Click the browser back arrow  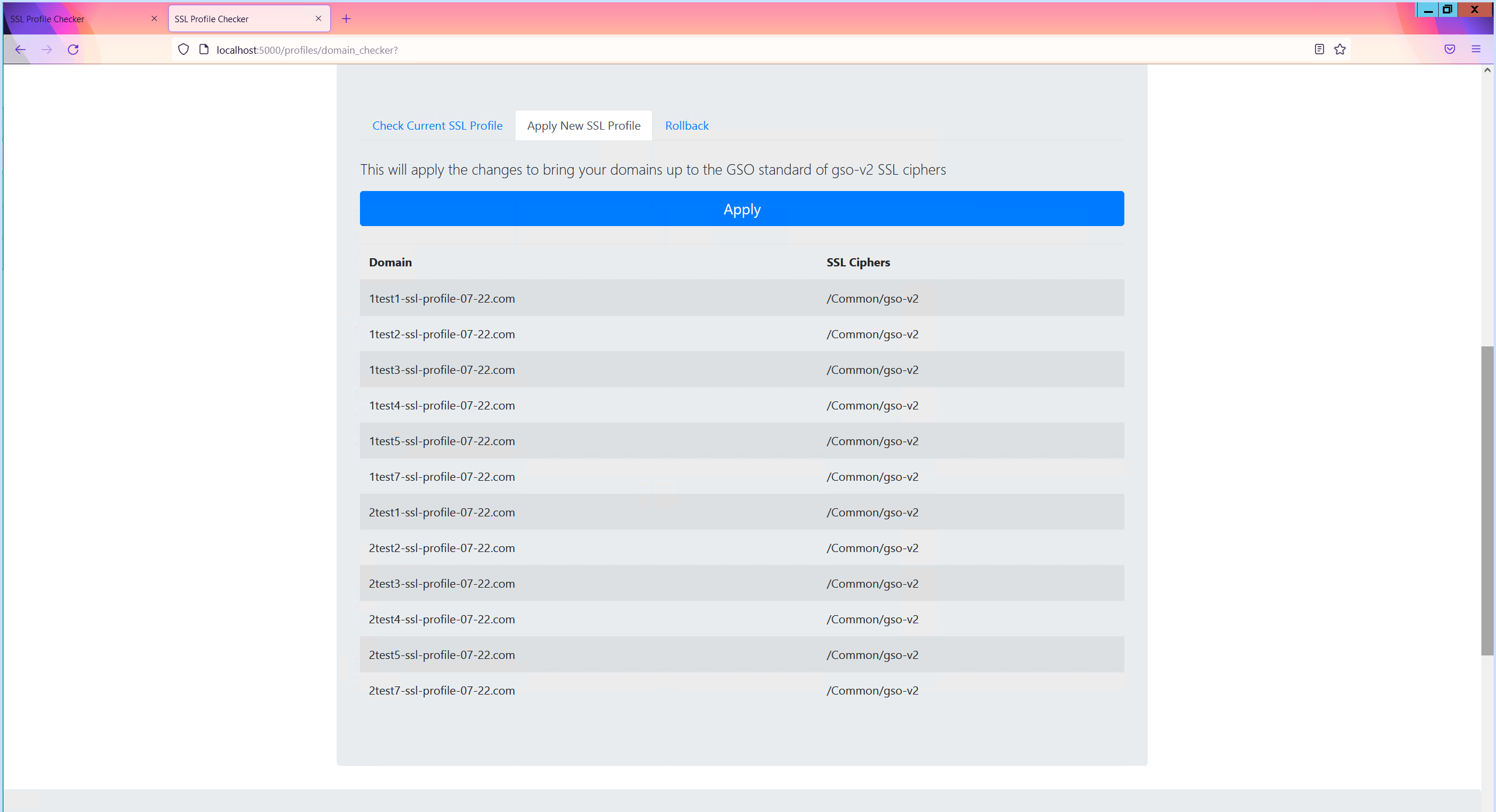[x=20, y=50]
